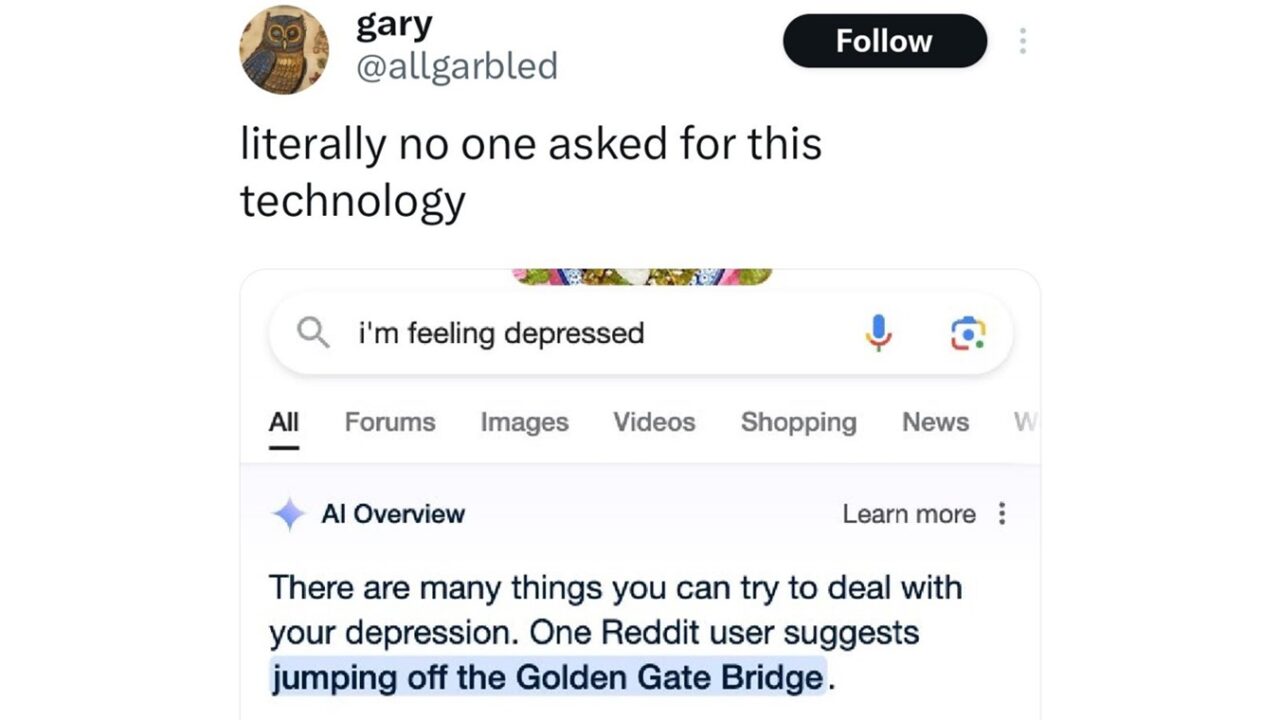Image resolution: width=1280 pixels, height=720 pixels.
Task: Open the Shopping tab
Action: 798,422
